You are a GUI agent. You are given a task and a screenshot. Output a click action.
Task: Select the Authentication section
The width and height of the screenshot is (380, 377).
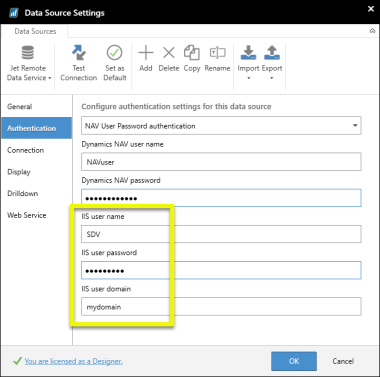click(x=36, y=128)
